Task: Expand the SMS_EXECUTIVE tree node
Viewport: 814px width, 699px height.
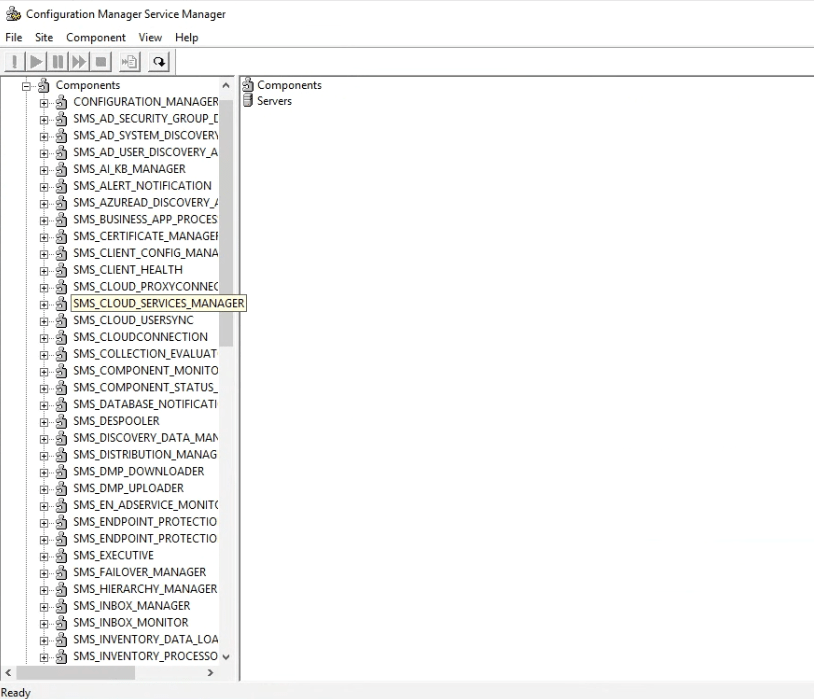Action: pyautogui.click(x=44, y=556)
